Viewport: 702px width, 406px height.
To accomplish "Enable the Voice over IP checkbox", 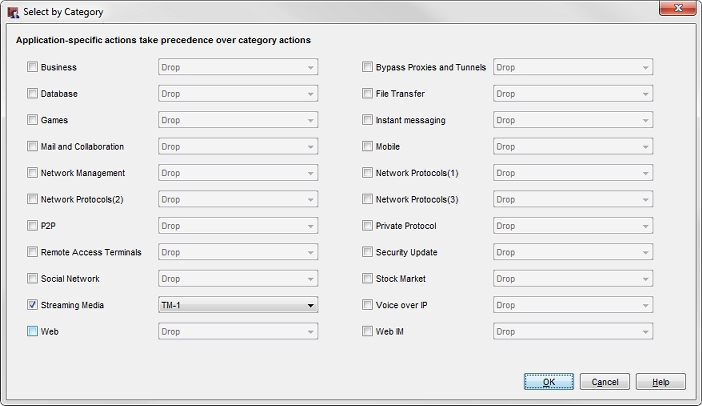I will point(368,305).
